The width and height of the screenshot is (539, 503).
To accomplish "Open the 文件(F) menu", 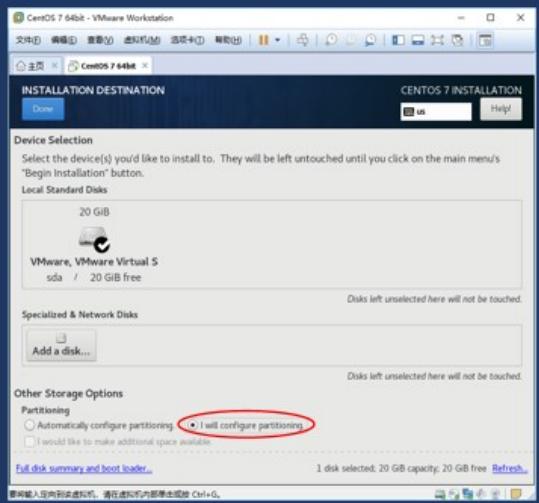I will (28, 40).
